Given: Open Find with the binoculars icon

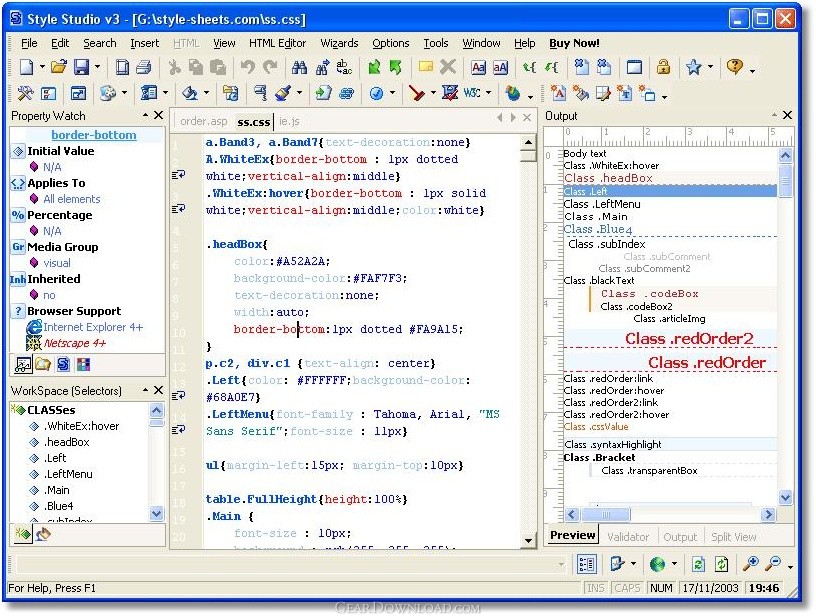Looking at the screenshot, I should click(299, 67).
